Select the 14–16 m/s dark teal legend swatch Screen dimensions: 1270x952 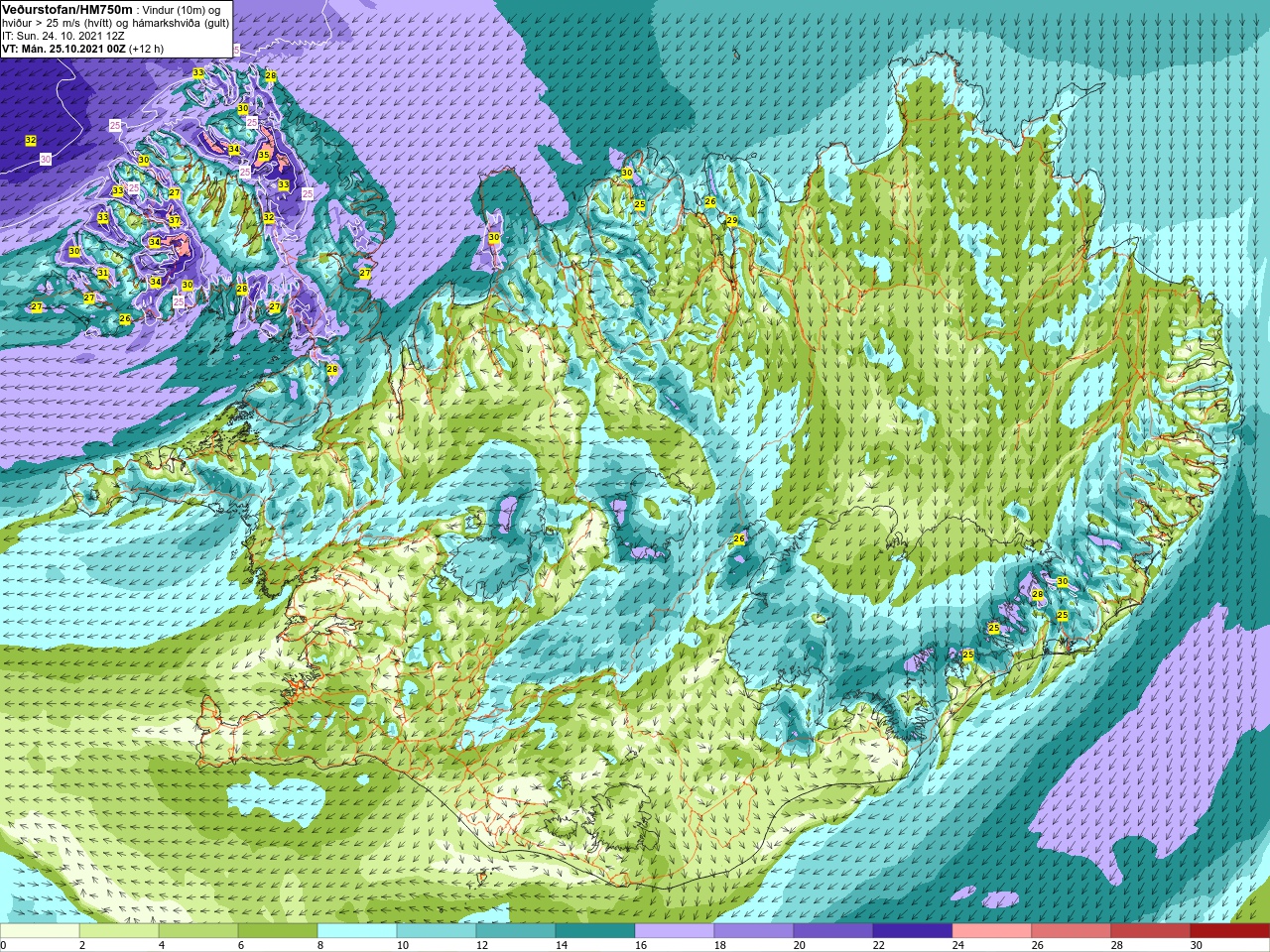(595, 931)
